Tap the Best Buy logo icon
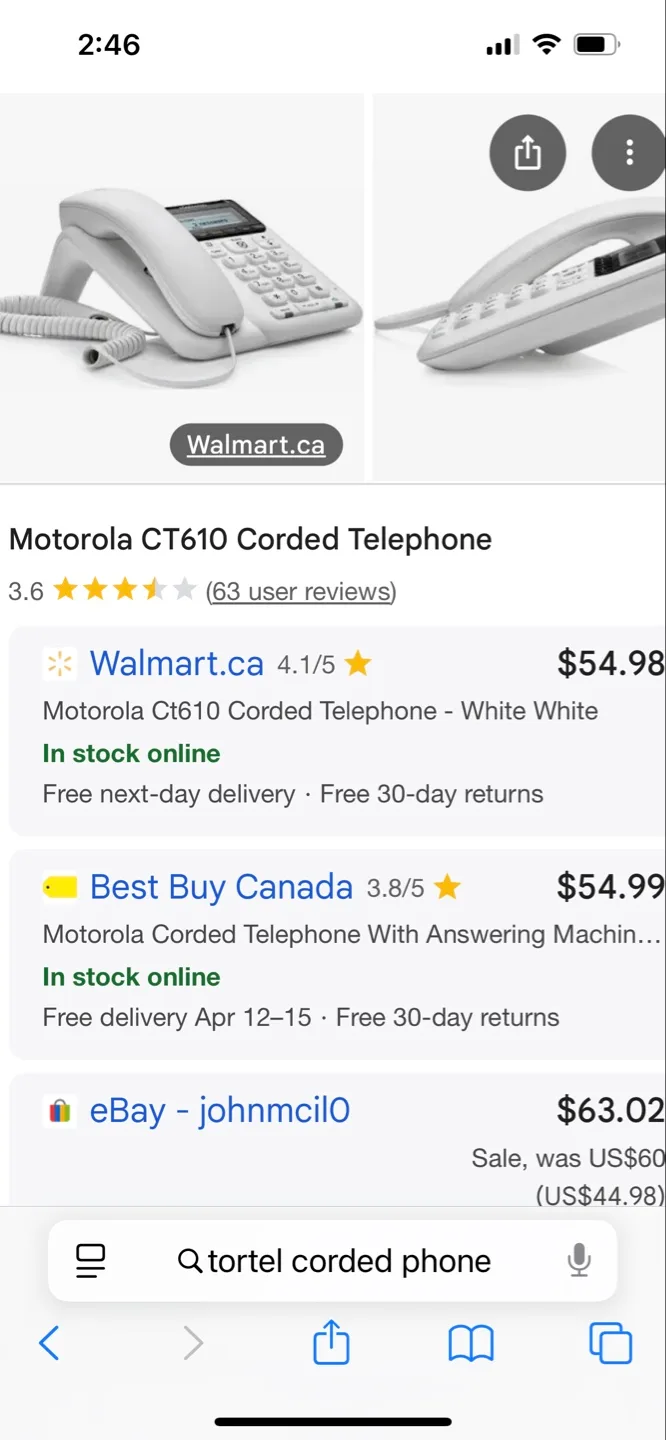Viewport: 666px width, 1440px height. pyautogui.click(x=58, y=887)
